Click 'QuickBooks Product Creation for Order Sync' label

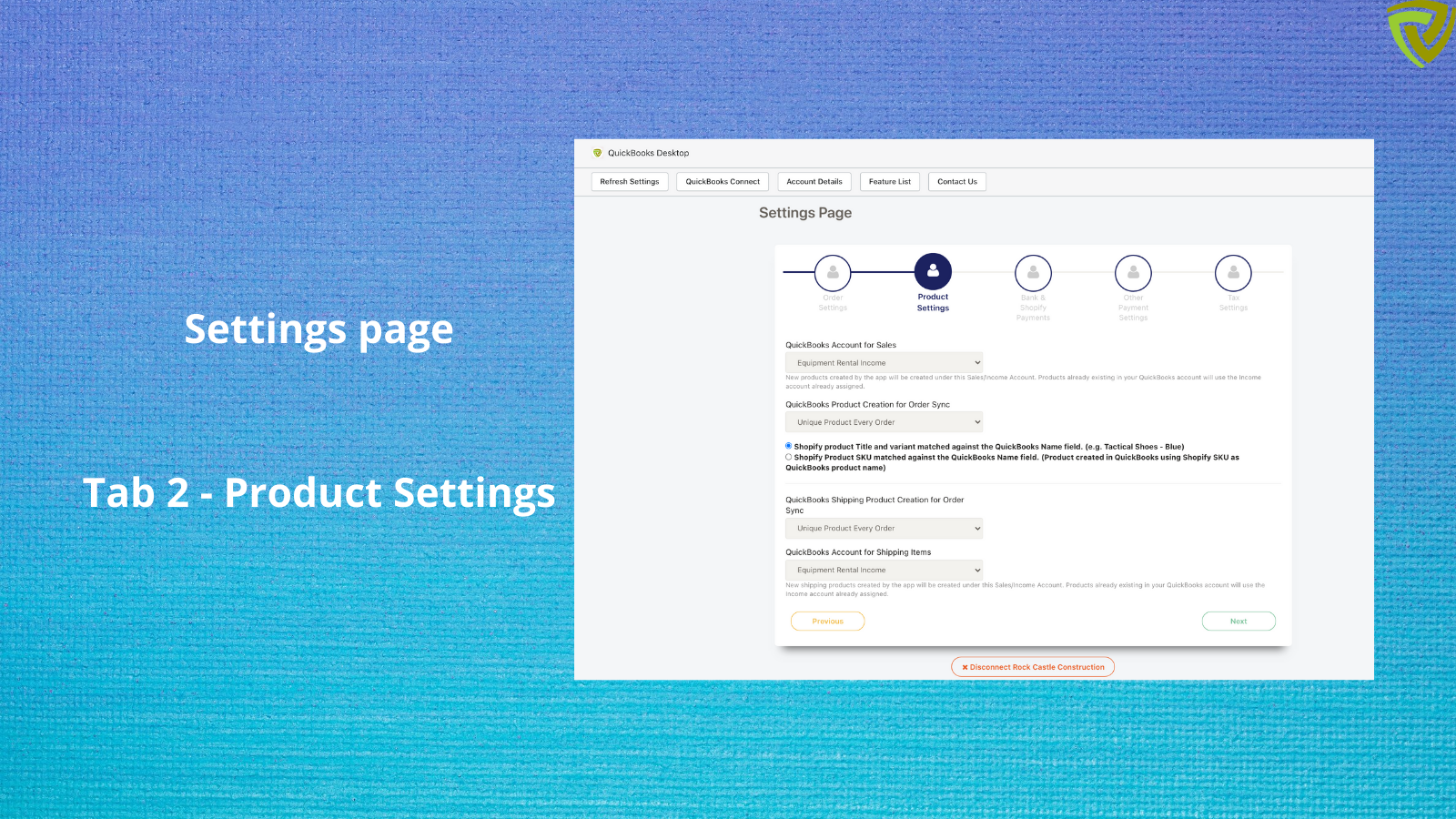coord(867,405)
